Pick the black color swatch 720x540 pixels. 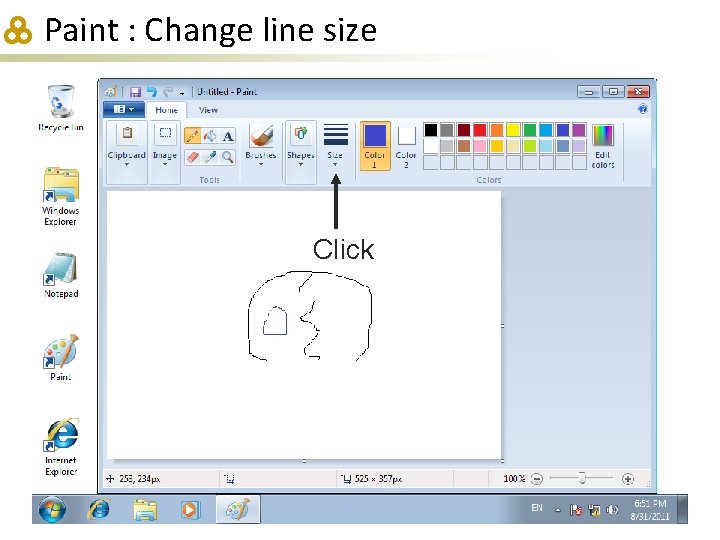click(431, 130)
